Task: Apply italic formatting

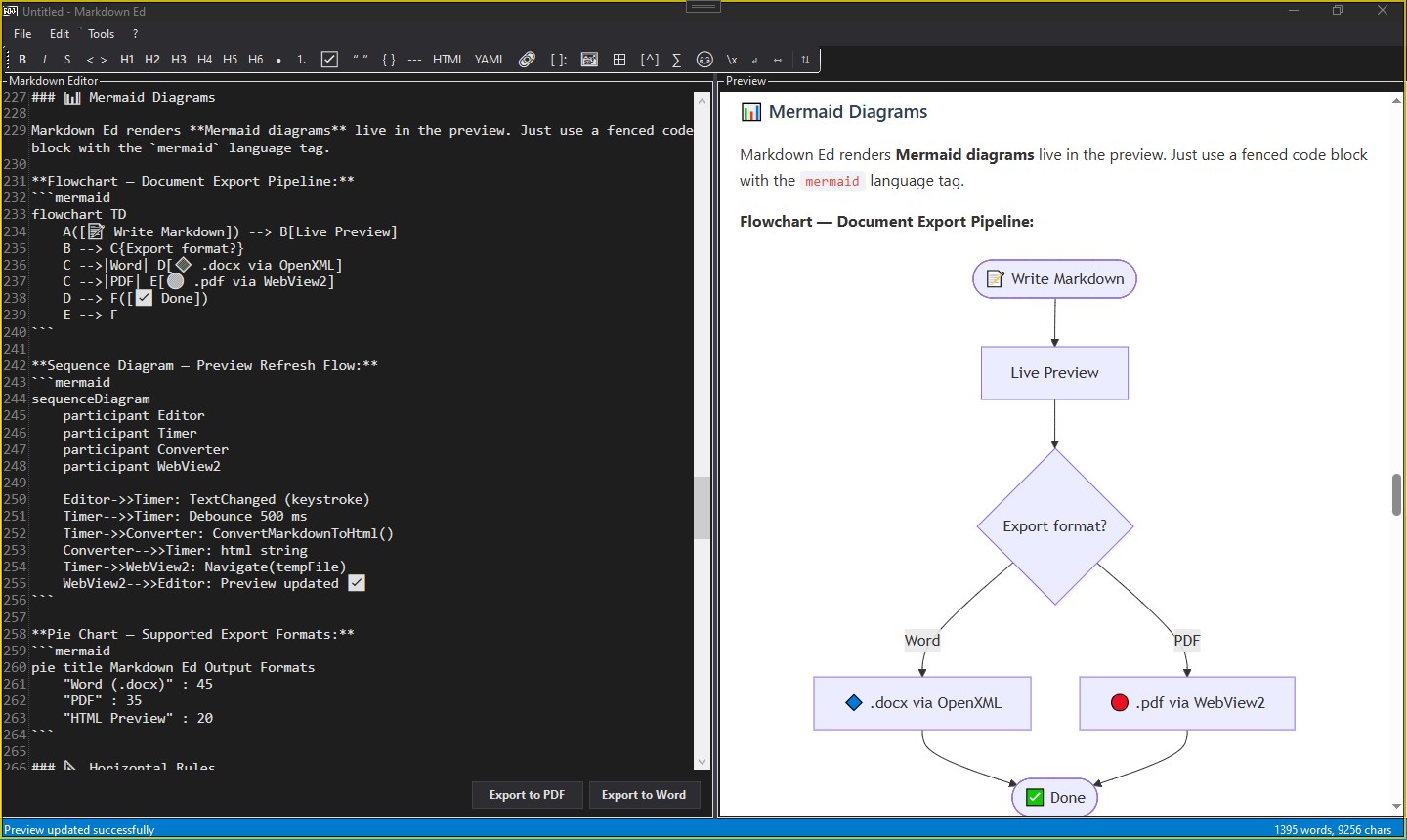Action: [x=45, y=60]
